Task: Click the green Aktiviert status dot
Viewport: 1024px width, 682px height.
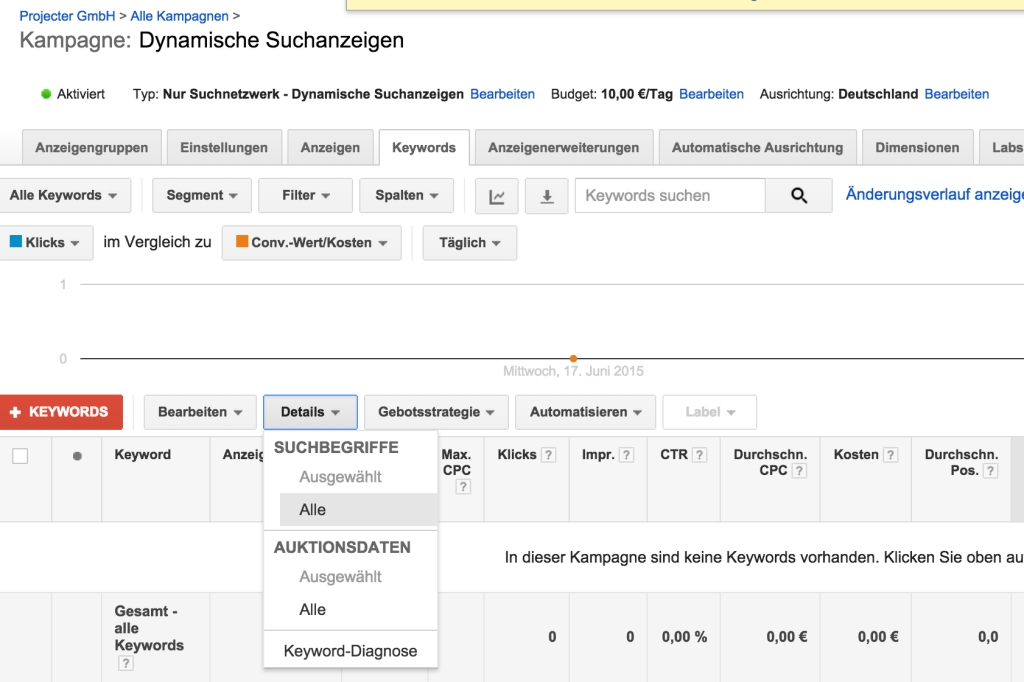Action: tap(46, 94)
